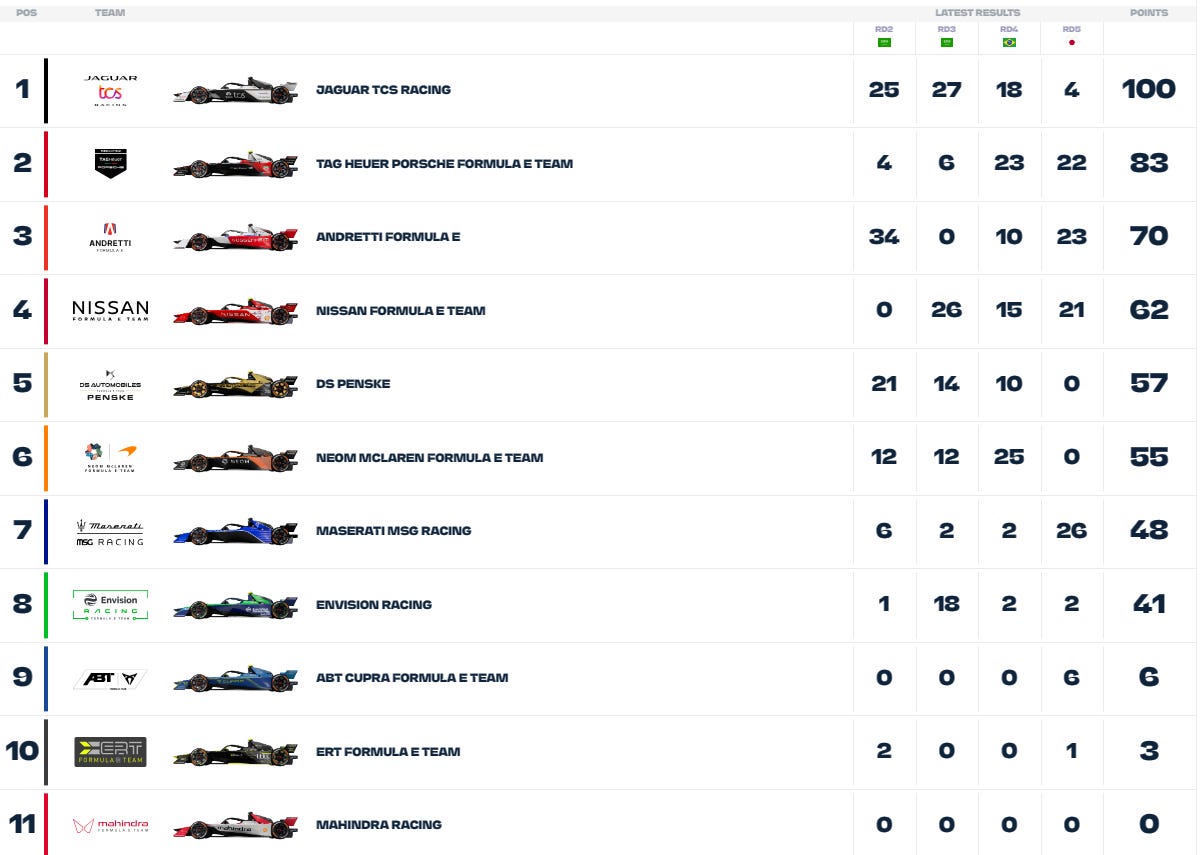Click McLaren's total of 55 points

tap(1148, 457)
